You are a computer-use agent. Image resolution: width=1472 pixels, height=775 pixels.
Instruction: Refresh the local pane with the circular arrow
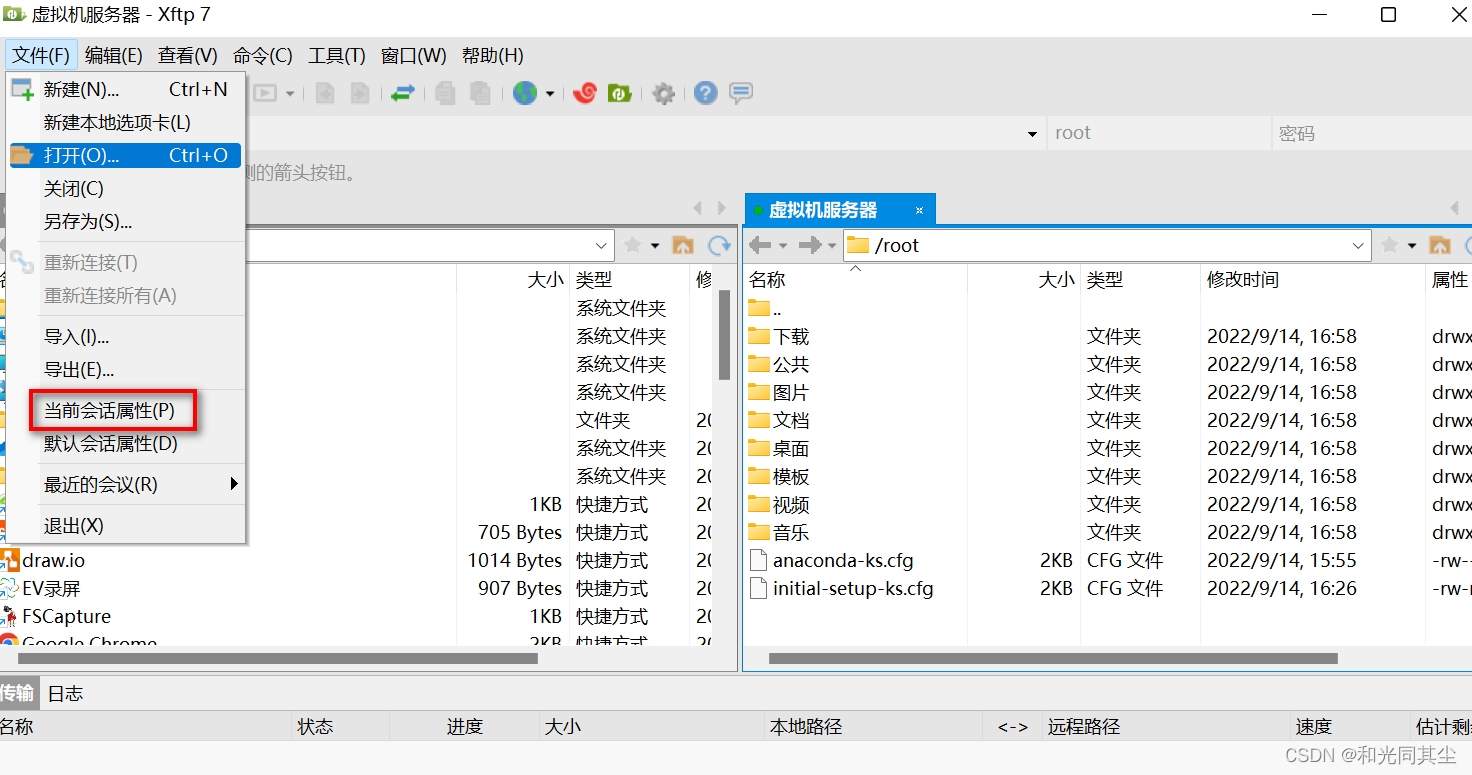click(x=719, y=245)
